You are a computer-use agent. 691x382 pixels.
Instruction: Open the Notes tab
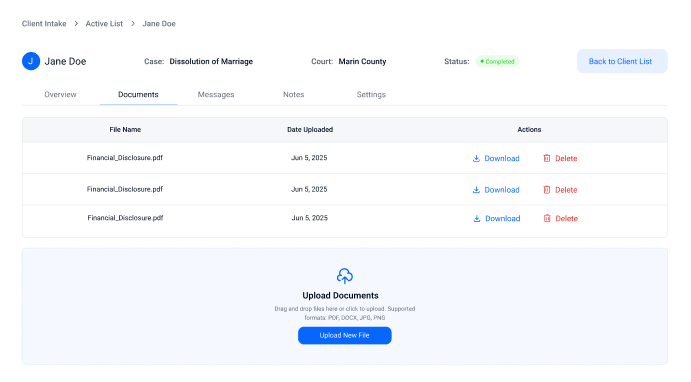tap(293, 94)
